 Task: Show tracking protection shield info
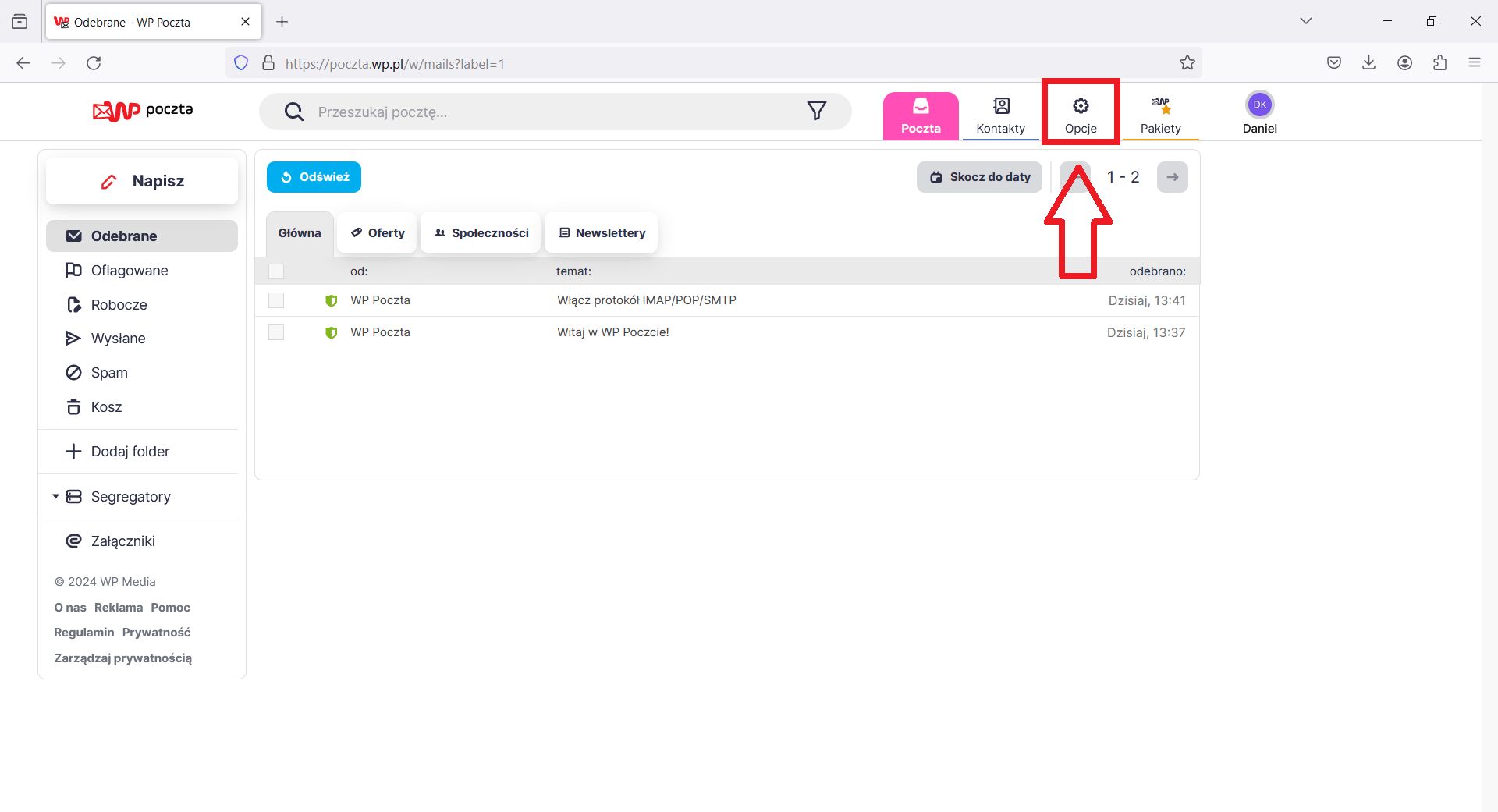click(x=241, y=63)
